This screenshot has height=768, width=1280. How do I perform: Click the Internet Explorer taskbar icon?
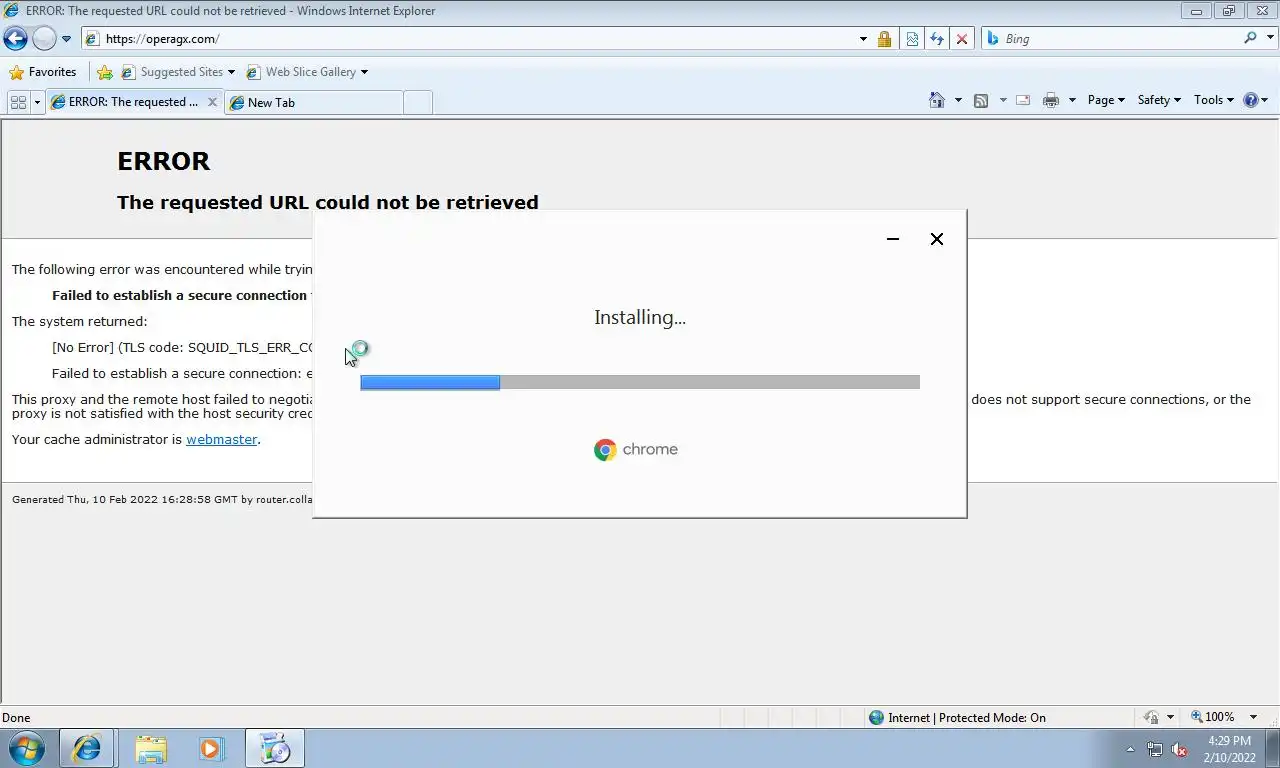pos(87,748)
